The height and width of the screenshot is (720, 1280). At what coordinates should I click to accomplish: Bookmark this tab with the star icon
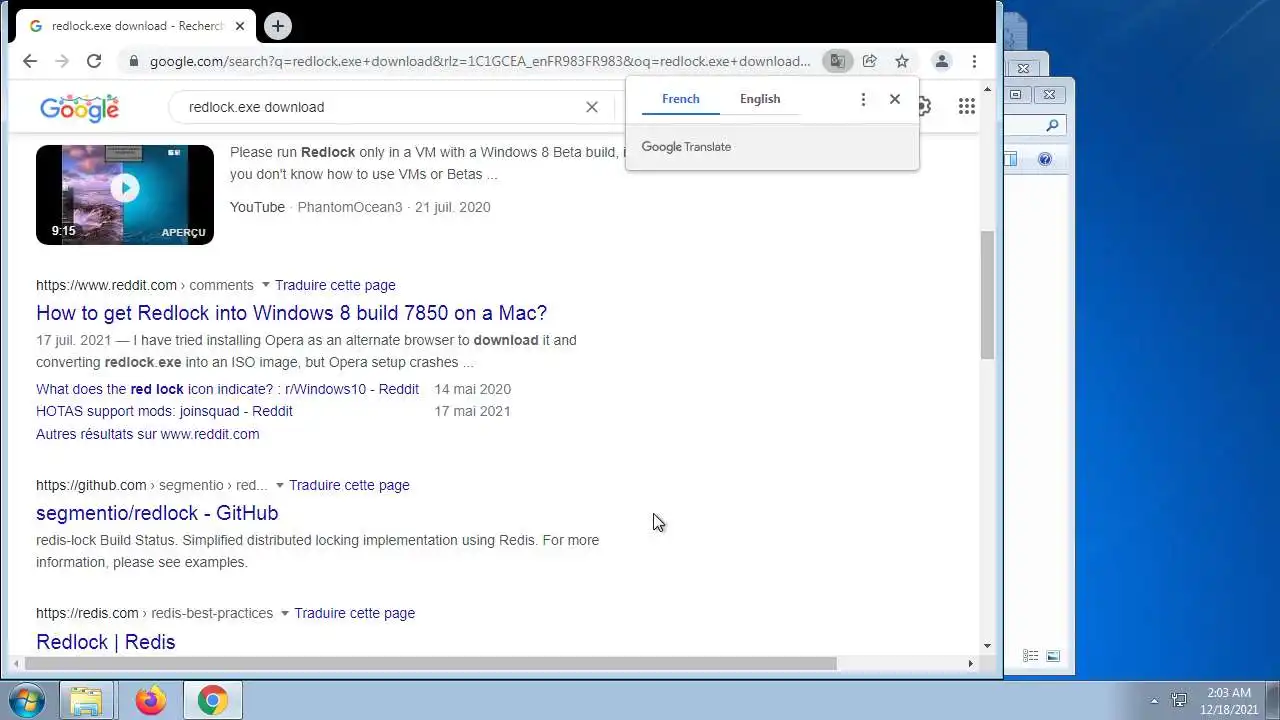[x=902, y=61]
